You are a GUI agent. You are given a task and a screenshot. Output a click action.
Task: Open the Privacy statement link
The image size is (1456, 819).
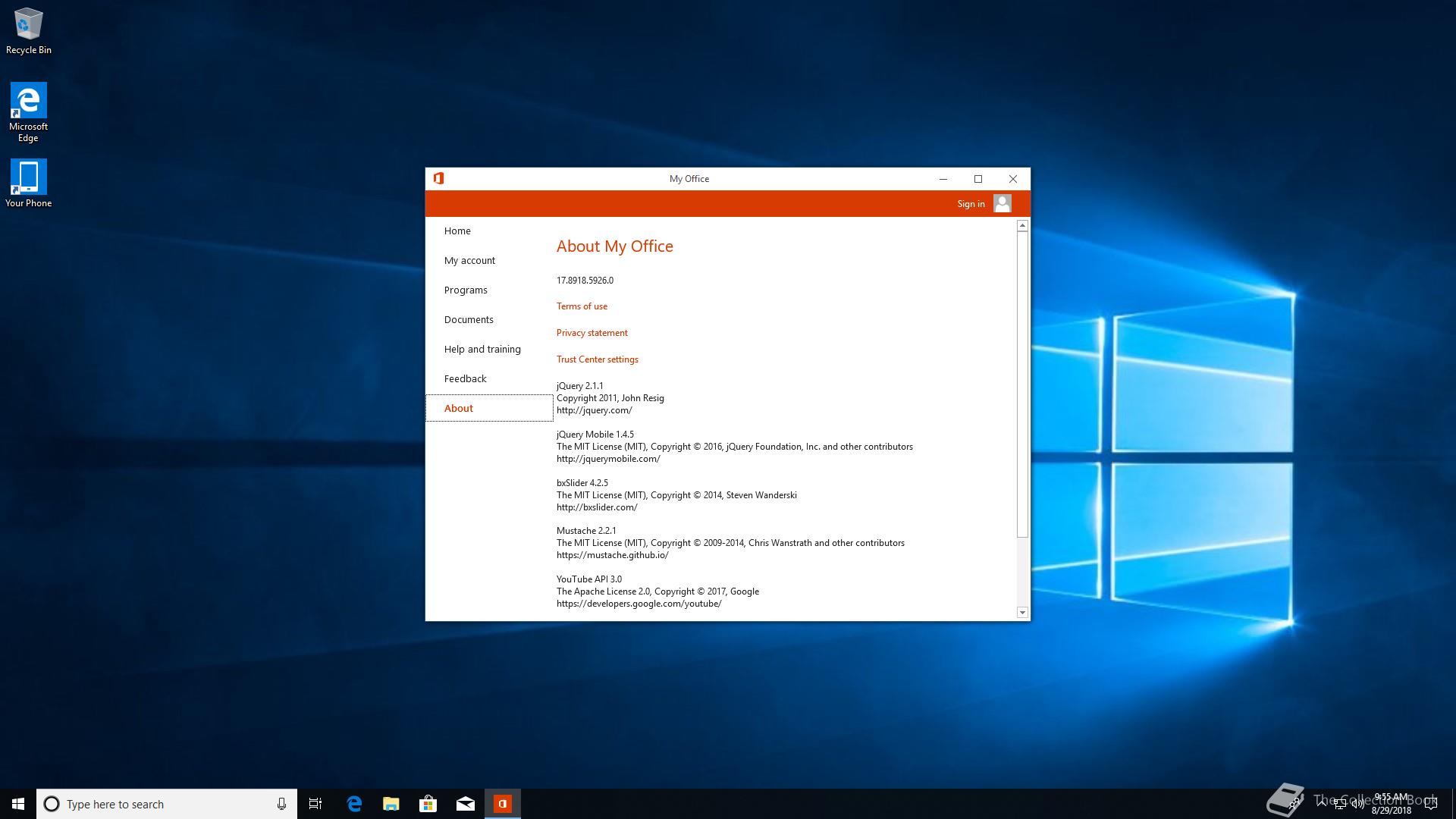592,333
